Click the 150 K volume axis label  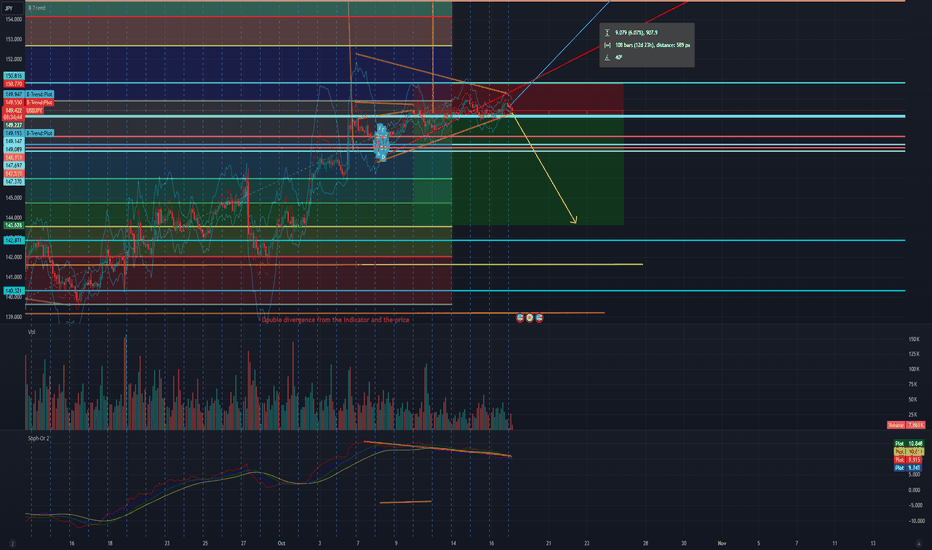click(x=914, y=340)
